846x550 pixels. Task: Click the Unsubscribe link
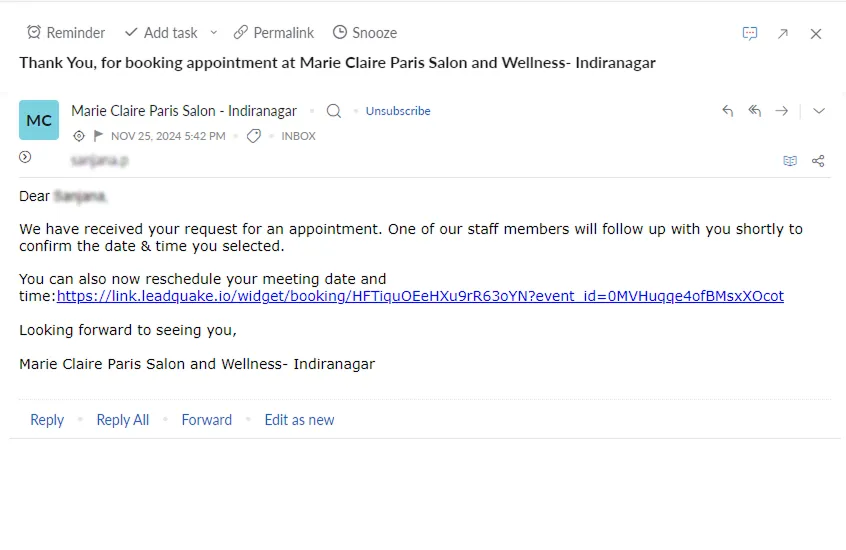click(398, 111)
